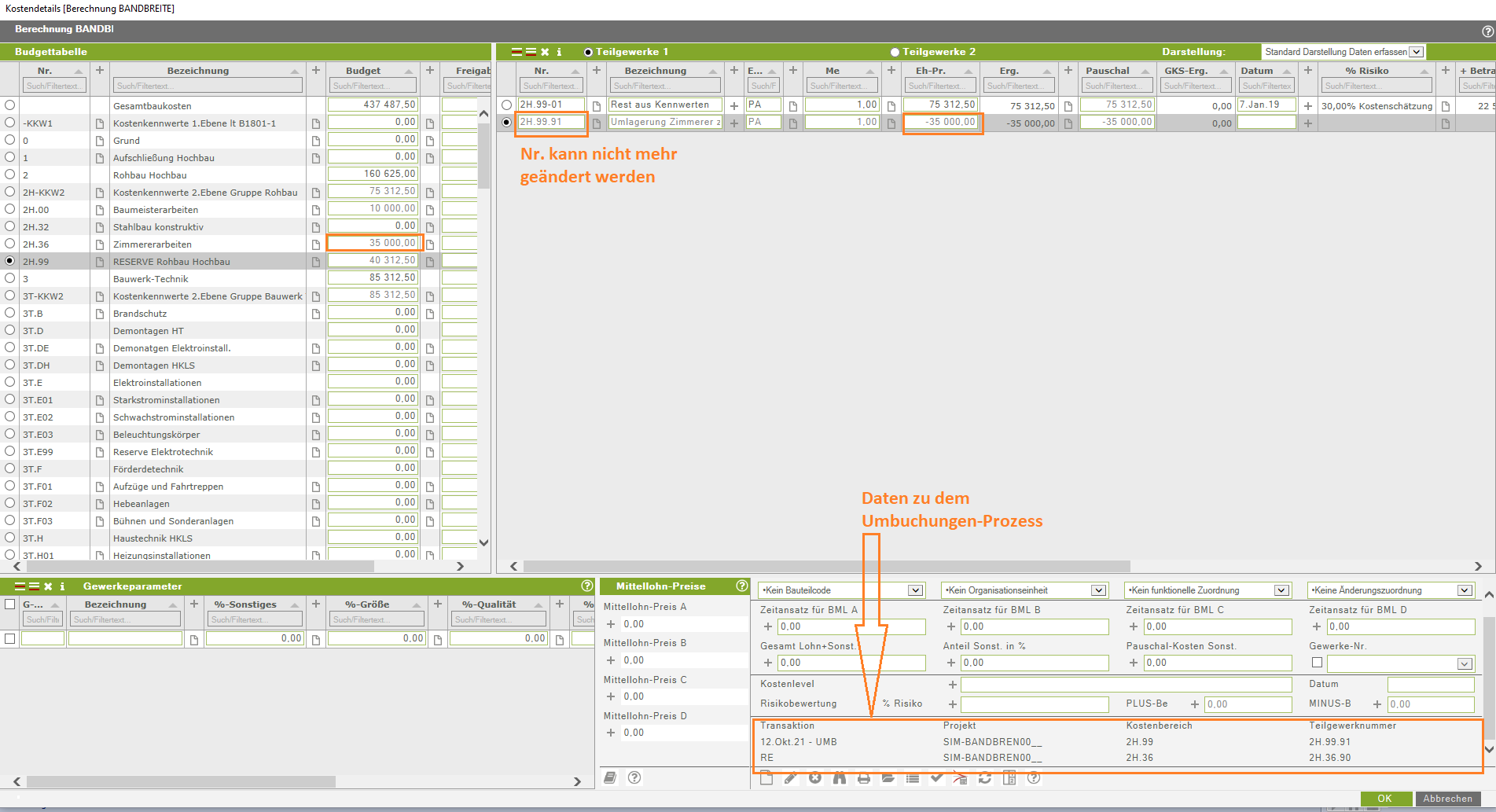1496x812 pixels.
Task: Select the Teilgewerke 2 radio button
Action: click(x=895, y=52)
